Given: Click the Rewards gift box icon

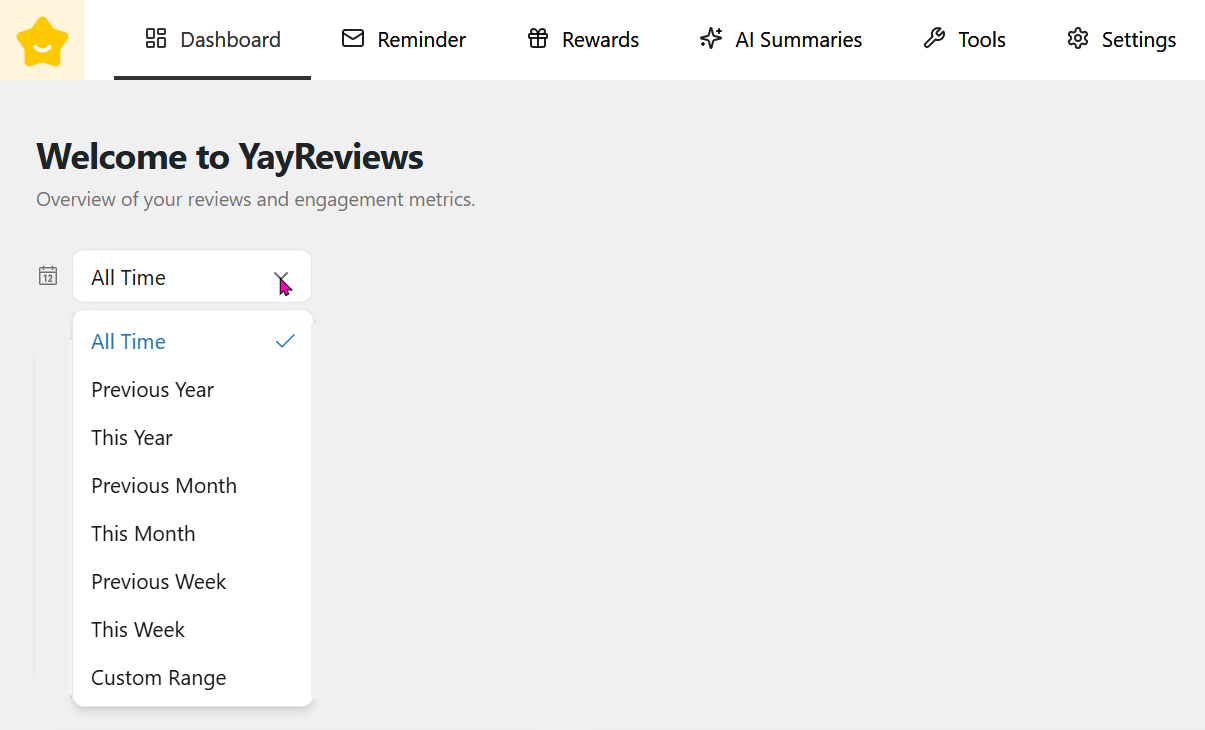Looking at the screenshot, I should (538, 39).
